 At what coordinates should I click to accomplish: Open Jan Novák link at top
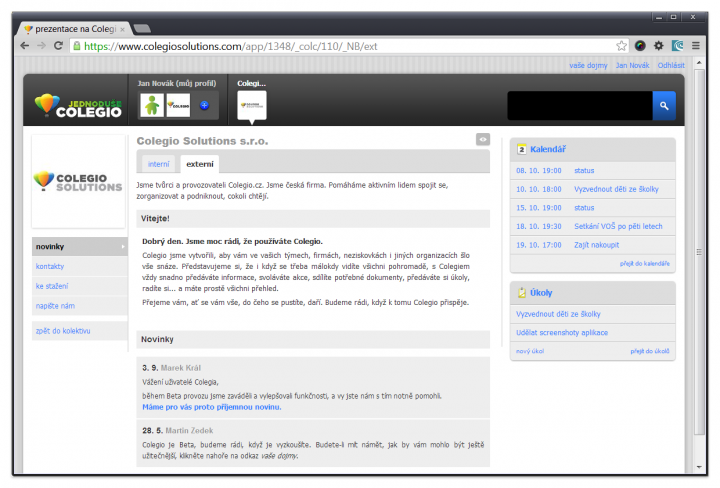632,66
